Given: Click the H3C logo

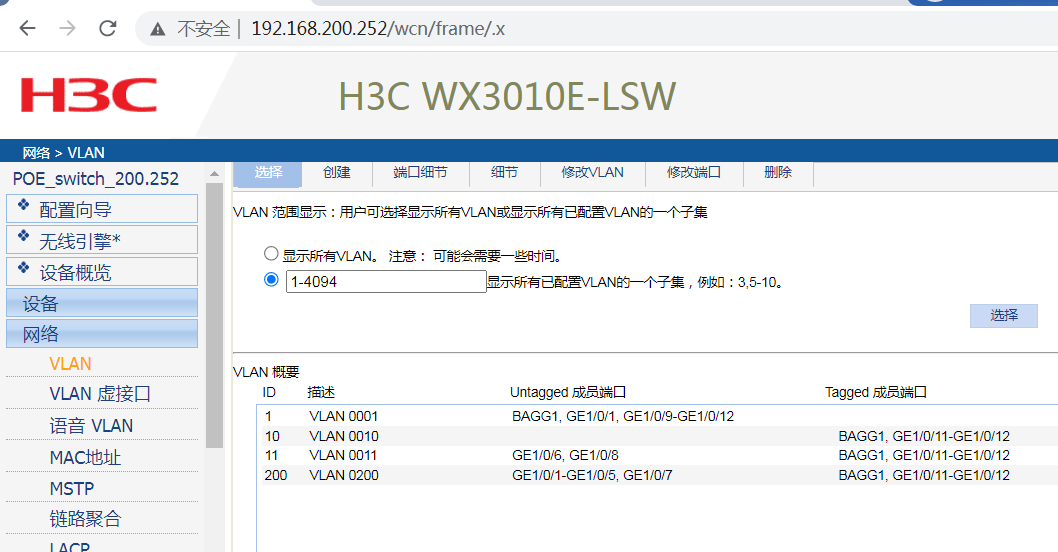Looking at the screenshot, I should 89,95.
